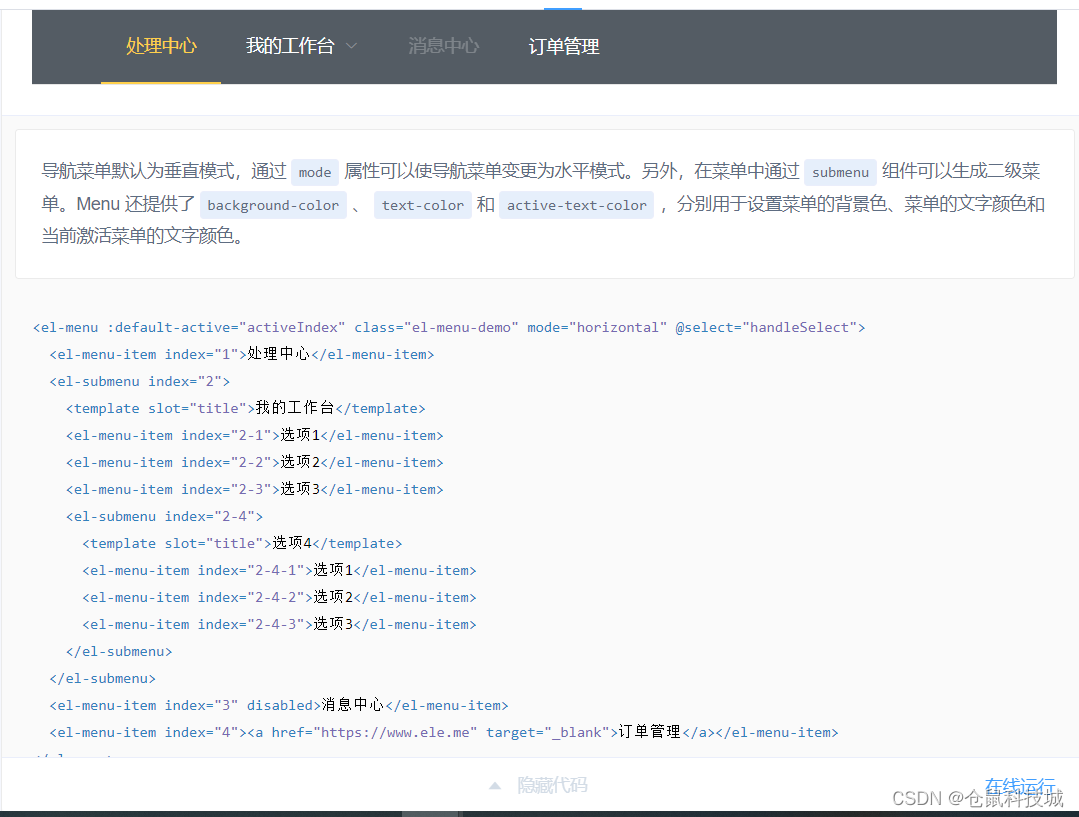
Task: Click the index="2-2" 选项2 code line
Action: pyautogui.click(x=255, y=463)
